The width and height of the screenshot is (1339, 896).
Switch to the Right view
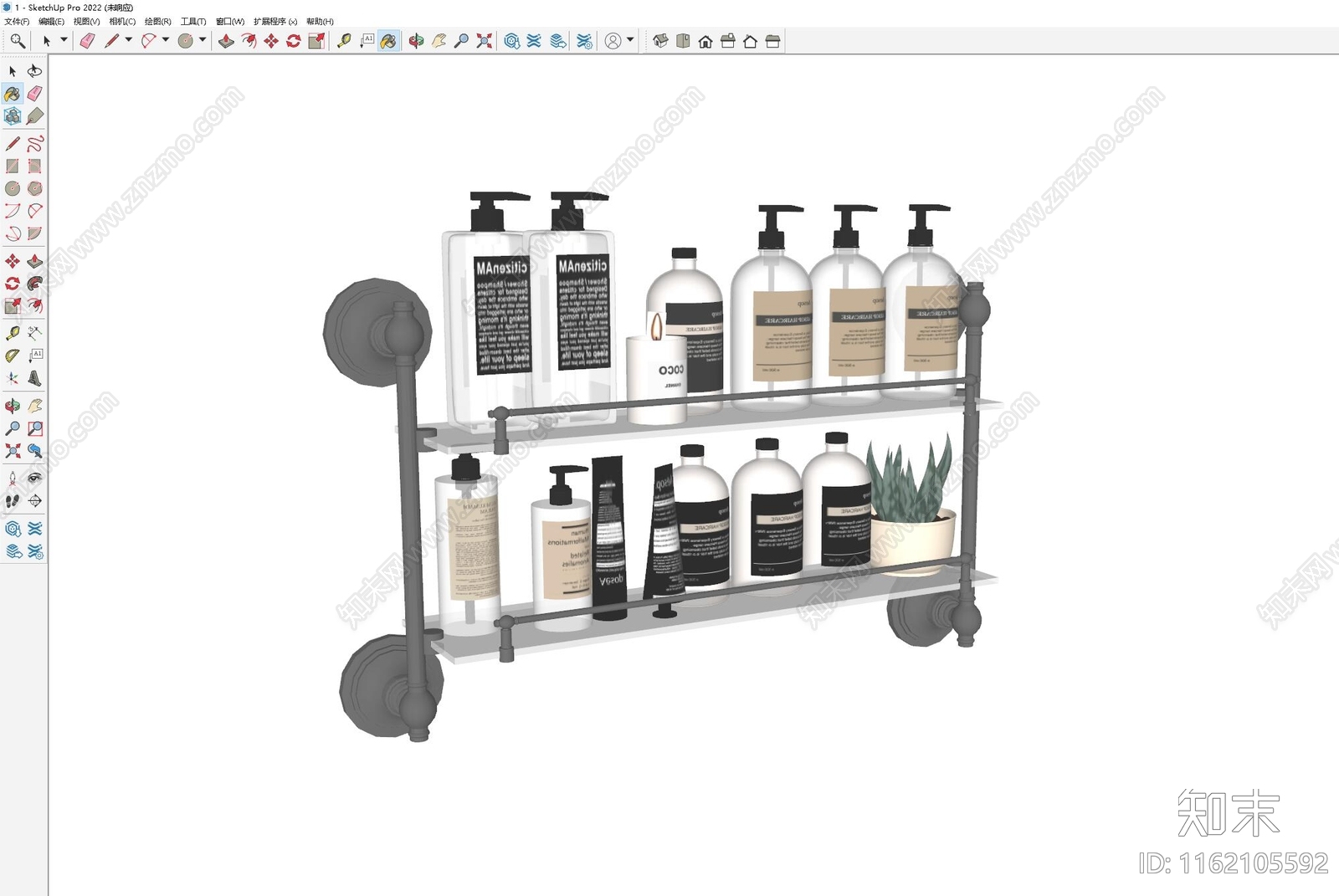pyautogui.click(x=728, y=40)
